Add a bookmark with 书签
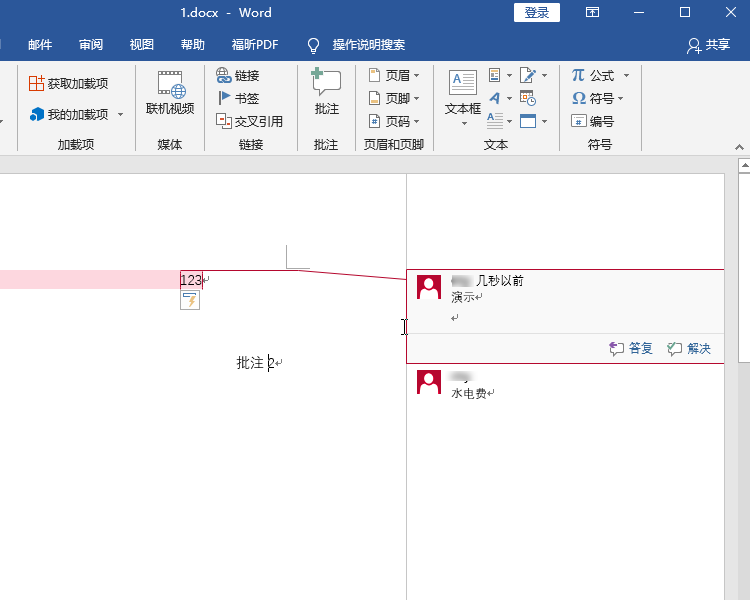Screen dimensions: 750x600 pos(238,98)
